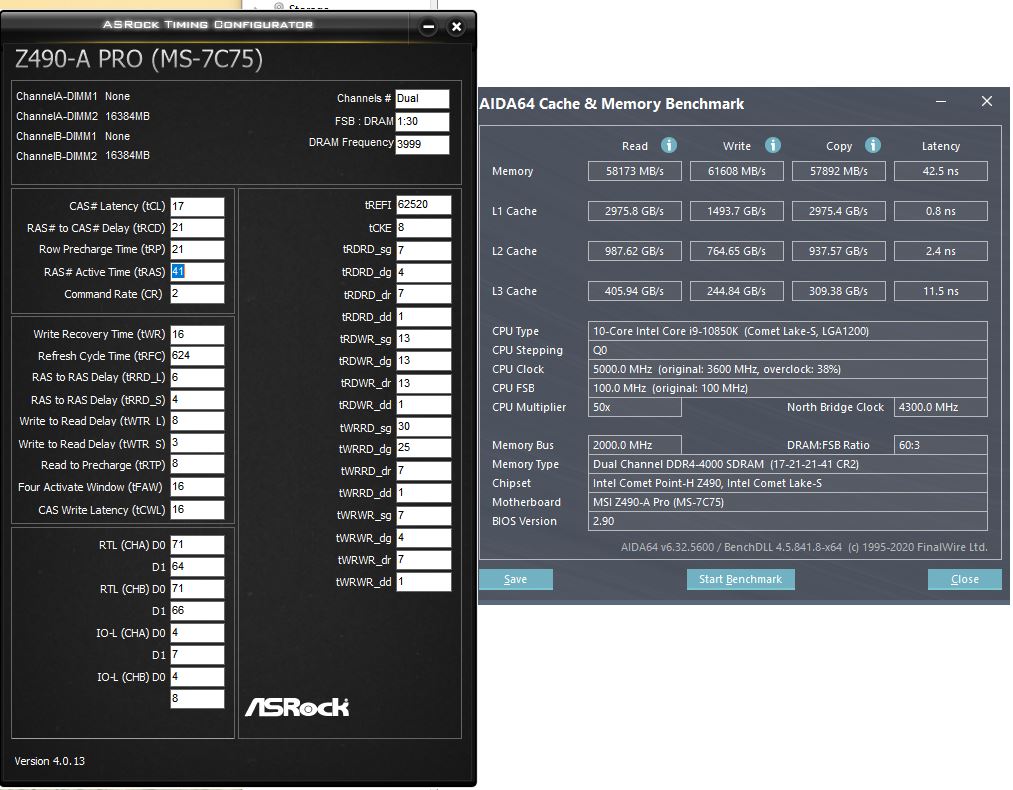Click the Refresh Cycle Time (tRFC) field
Screen dimensions: 1013x790
(x=197, y=356)
